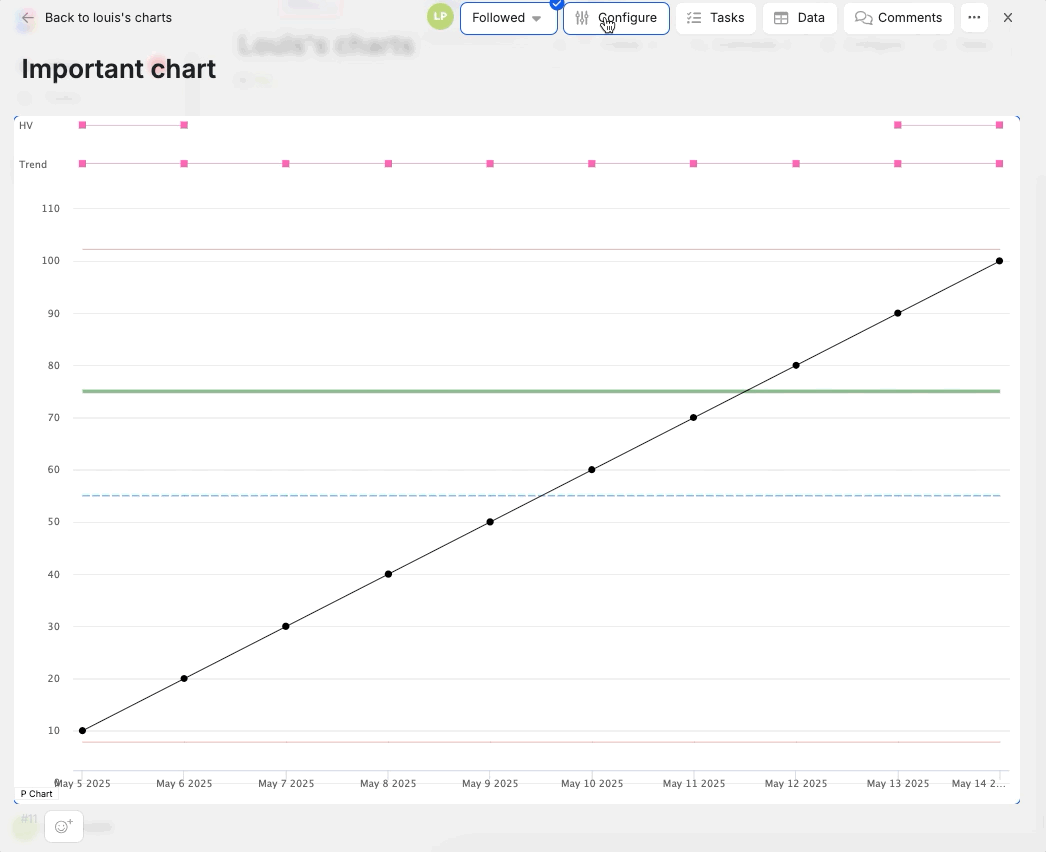Click the Important chart title
The image size is (1046, 852).
tap(118, 69)
